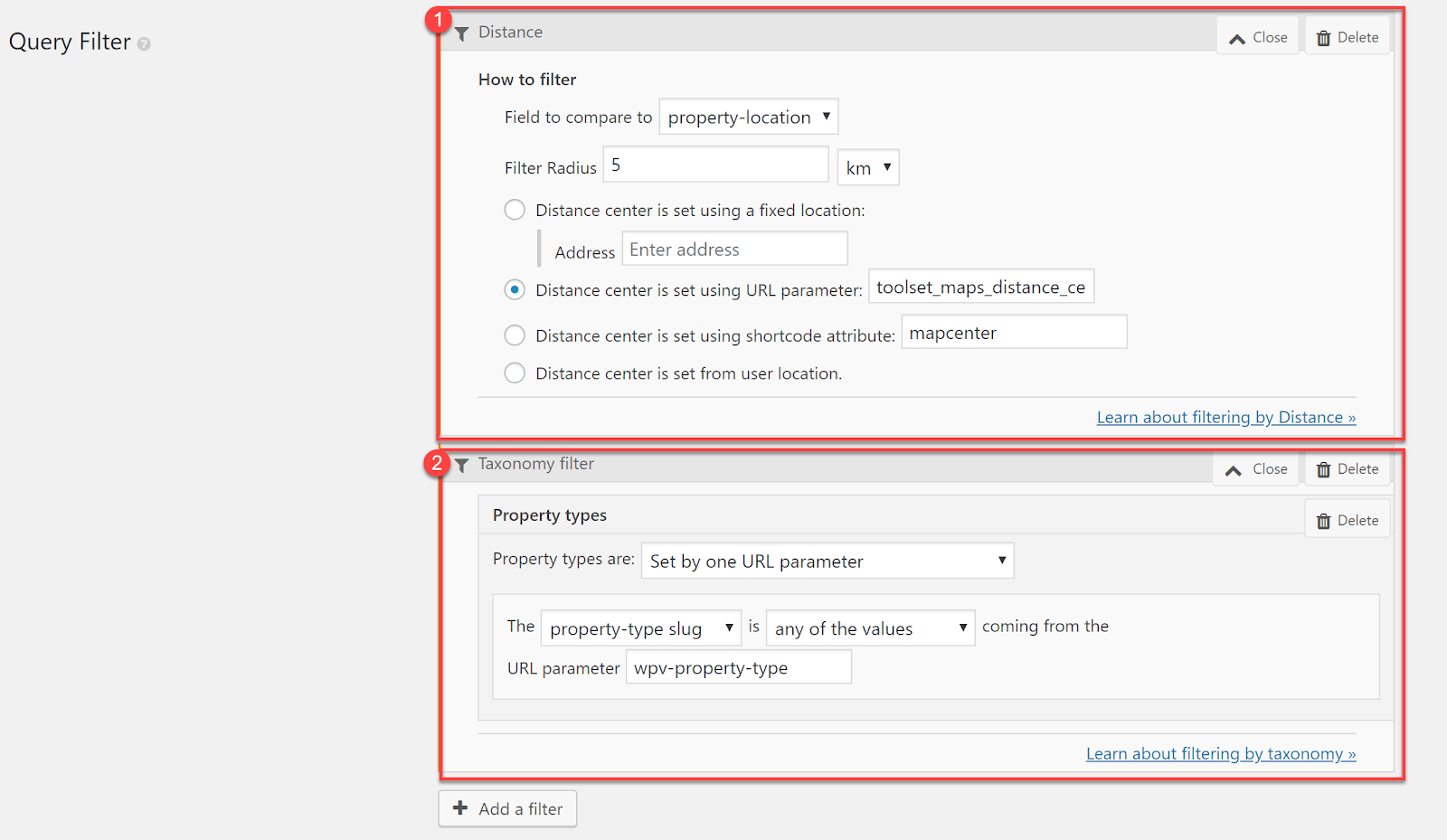The width and height of the screenshot is (1447, 840).
Task: Click the filter funnel icon beside Distance
Action: click(x=462, y=33)
